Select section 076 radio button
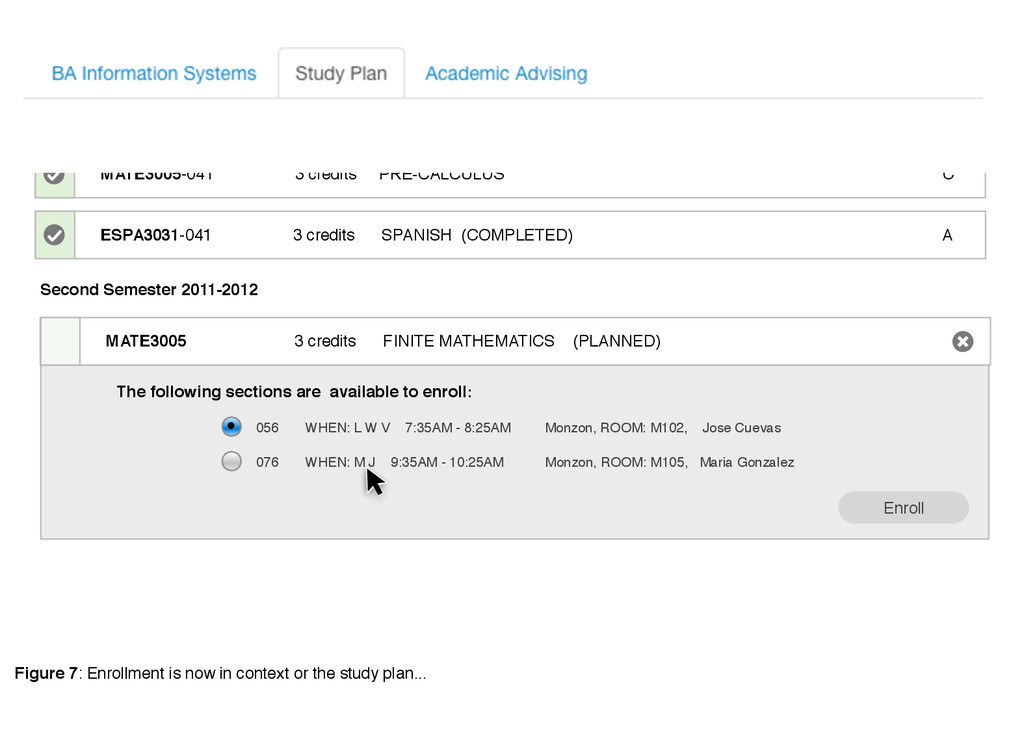The height and width of the screenshot is (749, 1024). pos(231,462)
